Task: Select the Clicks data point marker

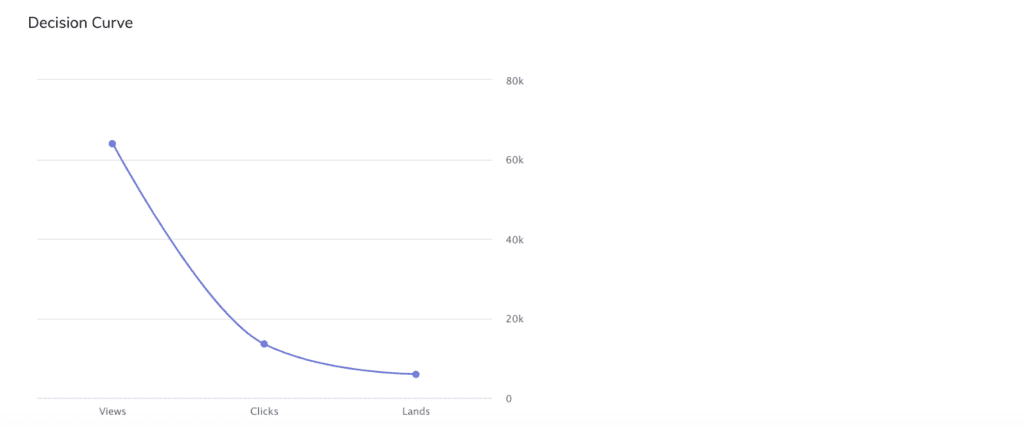Action: pos(264,344)
